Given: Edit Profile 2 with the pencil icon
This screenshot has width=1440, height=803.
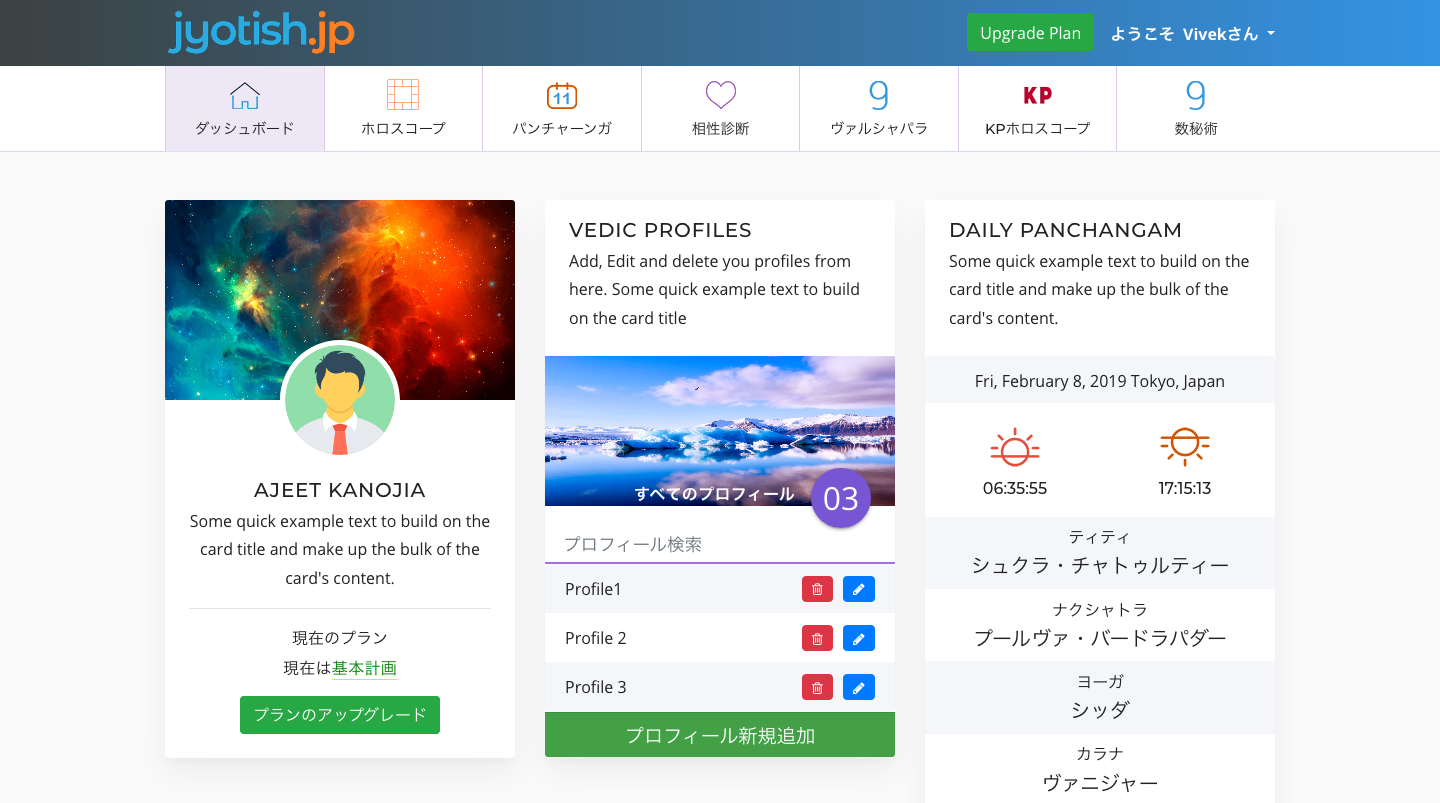Looking at the screenshot, I should 858,638.
